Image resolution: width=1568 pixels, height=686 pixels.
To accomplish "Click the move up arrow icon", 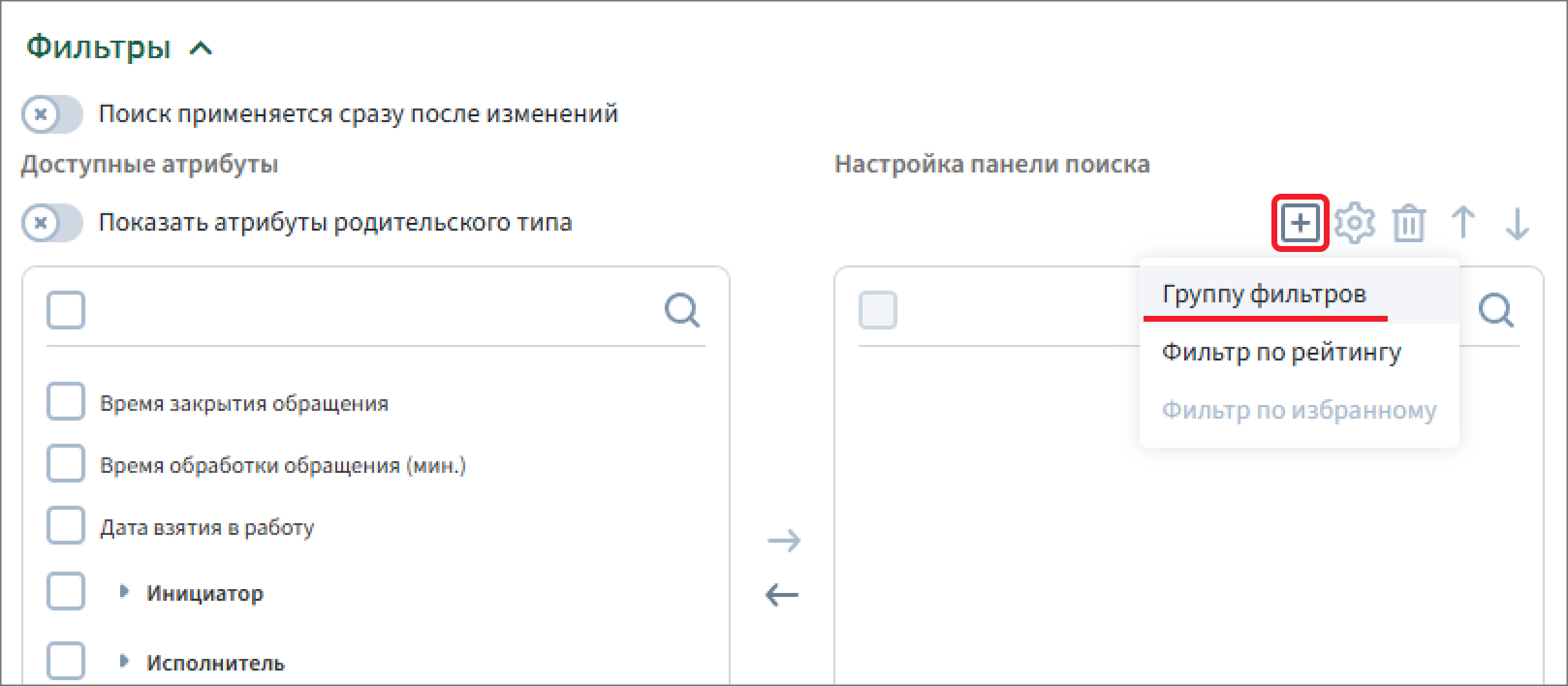I will point(1462,223).
